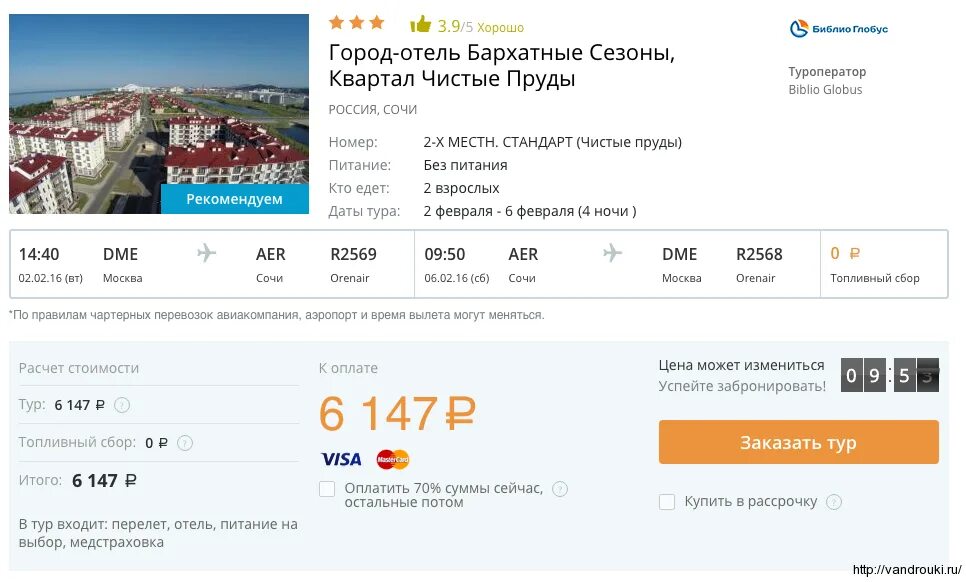Image resolution: width=966 pixels, height=582 pixels.
Task: Open the help icon beside Топливный сбор
Action: 185,443
